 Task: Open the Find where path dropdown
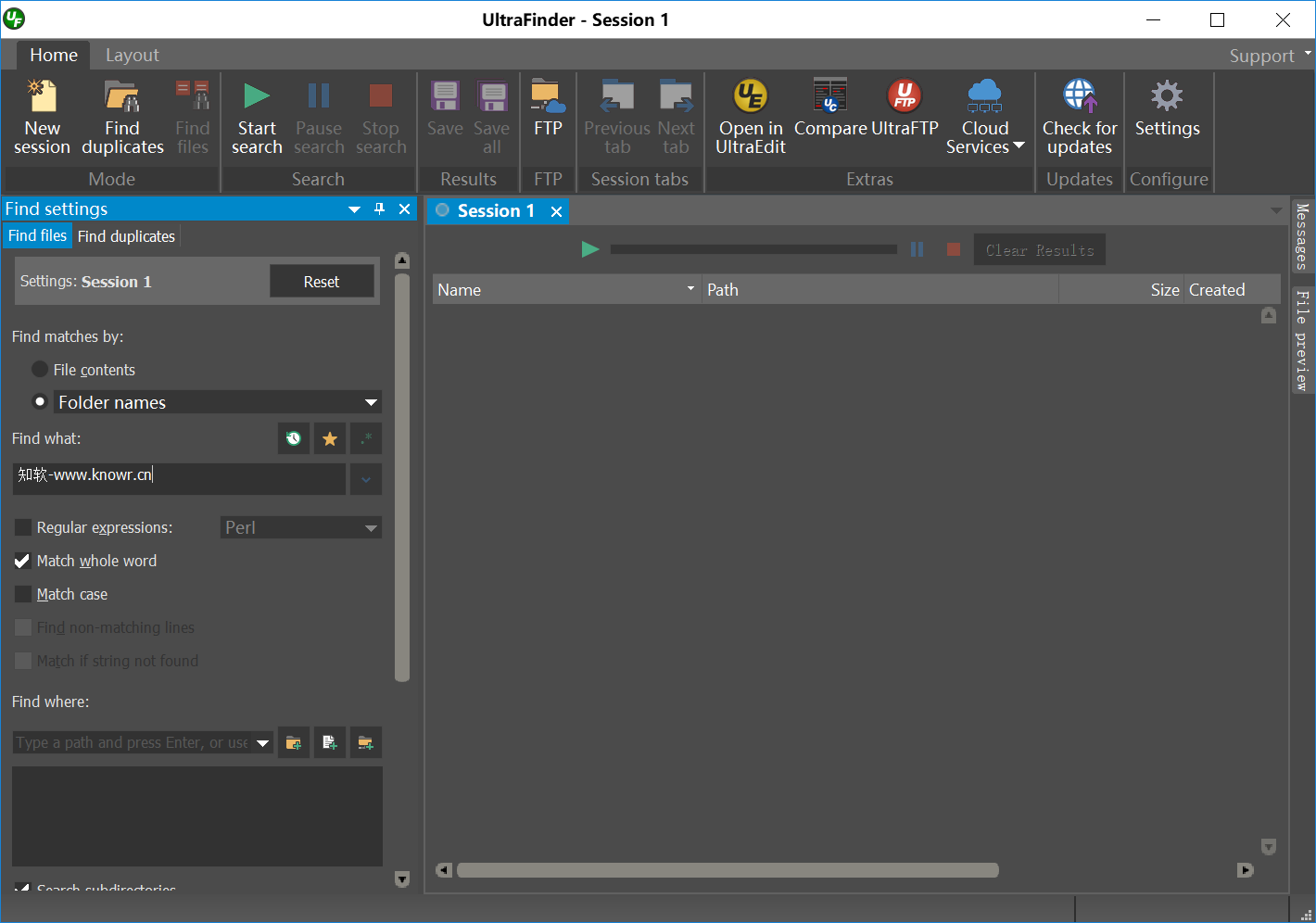pyautogui.click(x=263, y=742)
